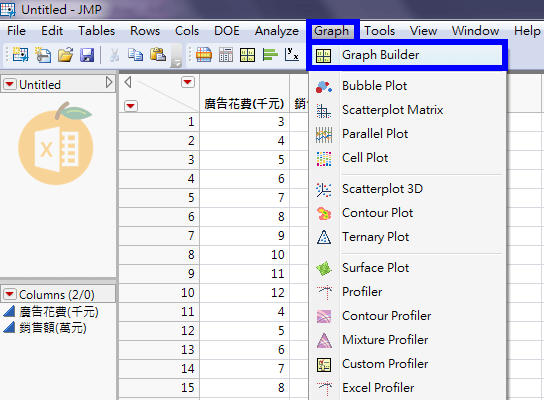Select Cell Plot menu entry
544x400 pixels.
(365, 158)
